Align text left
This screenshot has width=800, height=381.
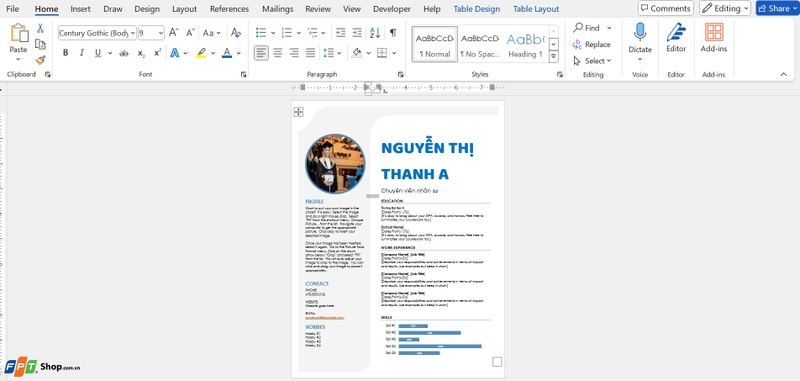261,53
